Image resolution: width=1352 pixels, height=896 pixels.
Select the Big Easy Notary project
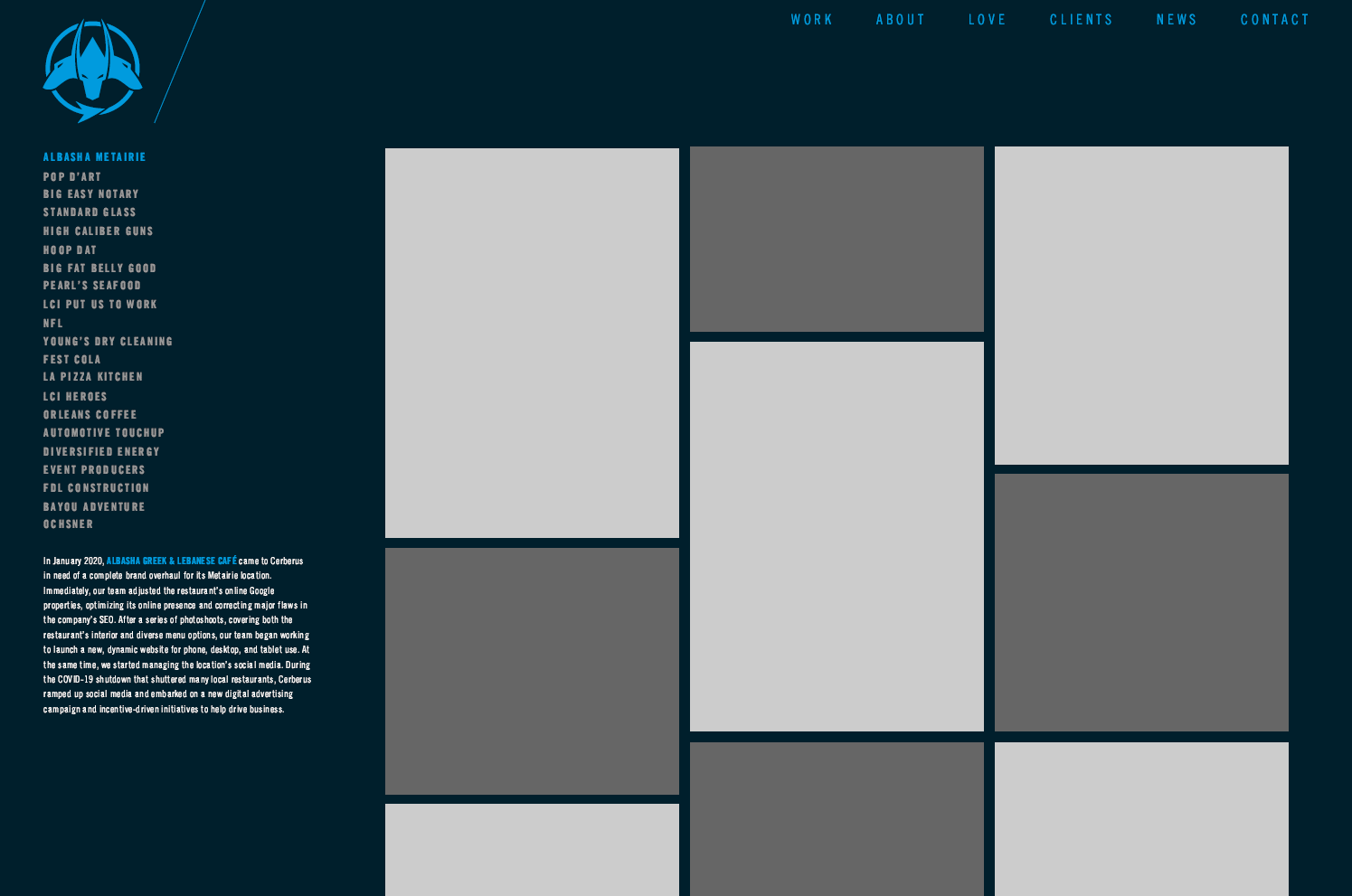coord(90,194)
